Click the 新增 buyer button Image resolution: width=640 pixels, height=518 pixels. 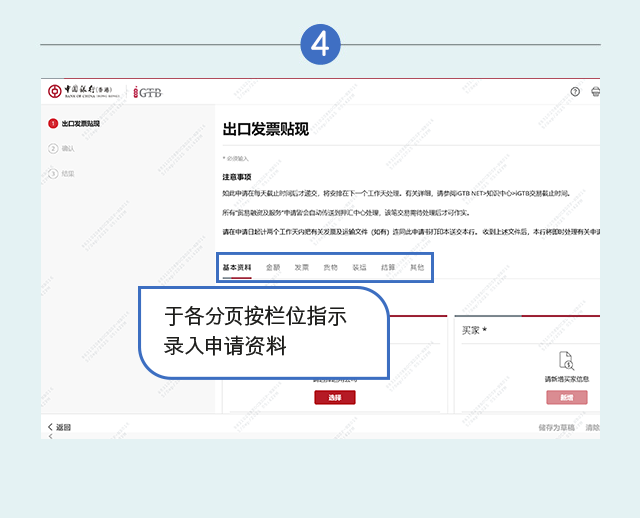[567, 397]
